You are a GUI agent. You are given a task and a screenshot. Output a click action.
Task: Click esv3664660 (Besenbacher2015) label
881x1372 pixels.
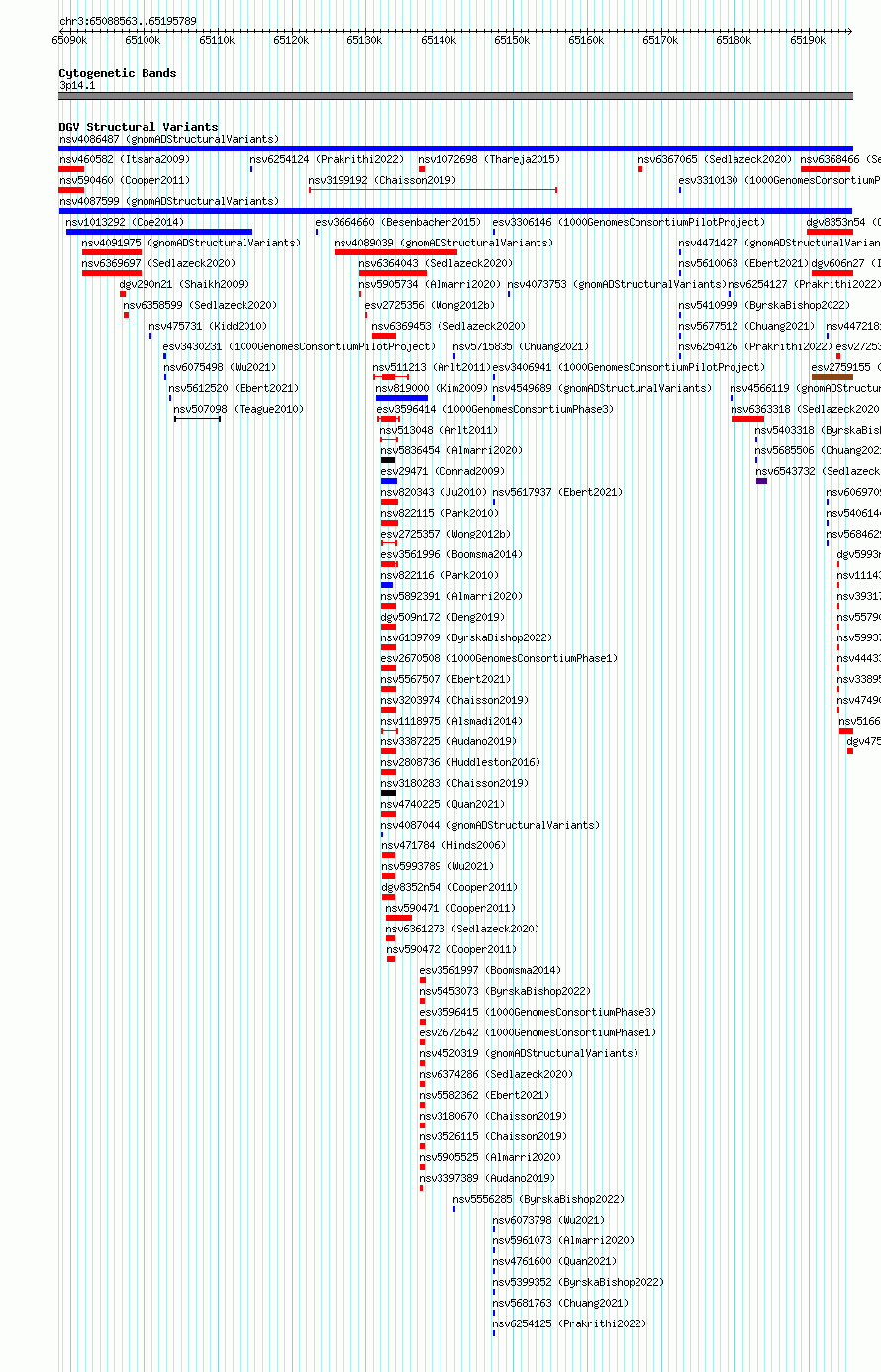click(398, 222)
